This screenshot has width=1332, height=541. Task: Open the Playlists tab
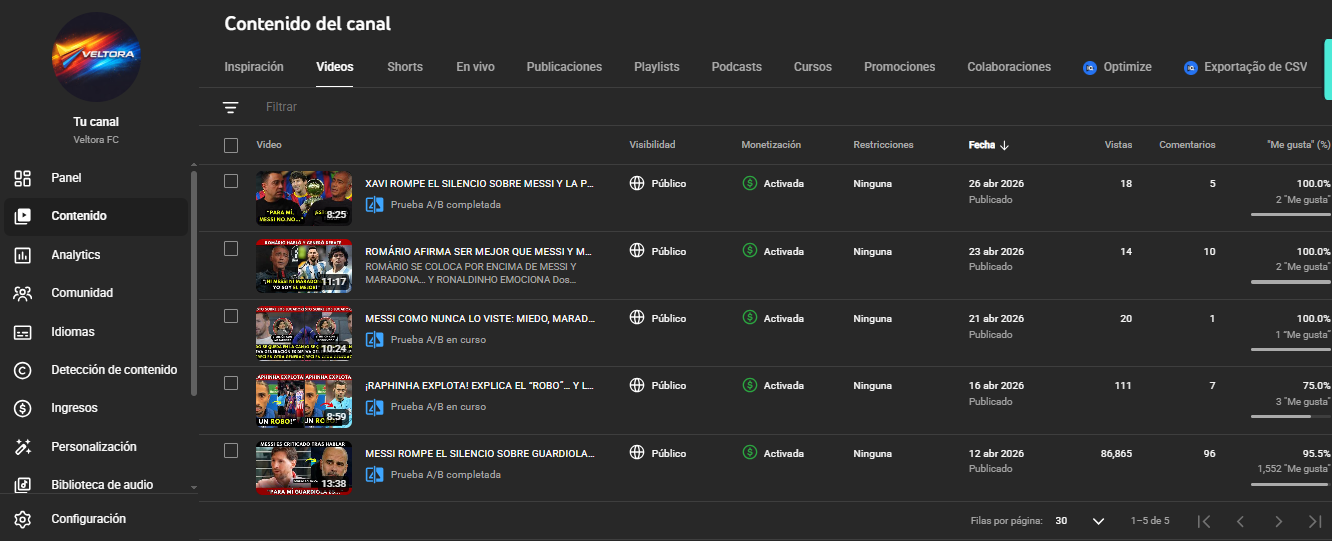656,67
